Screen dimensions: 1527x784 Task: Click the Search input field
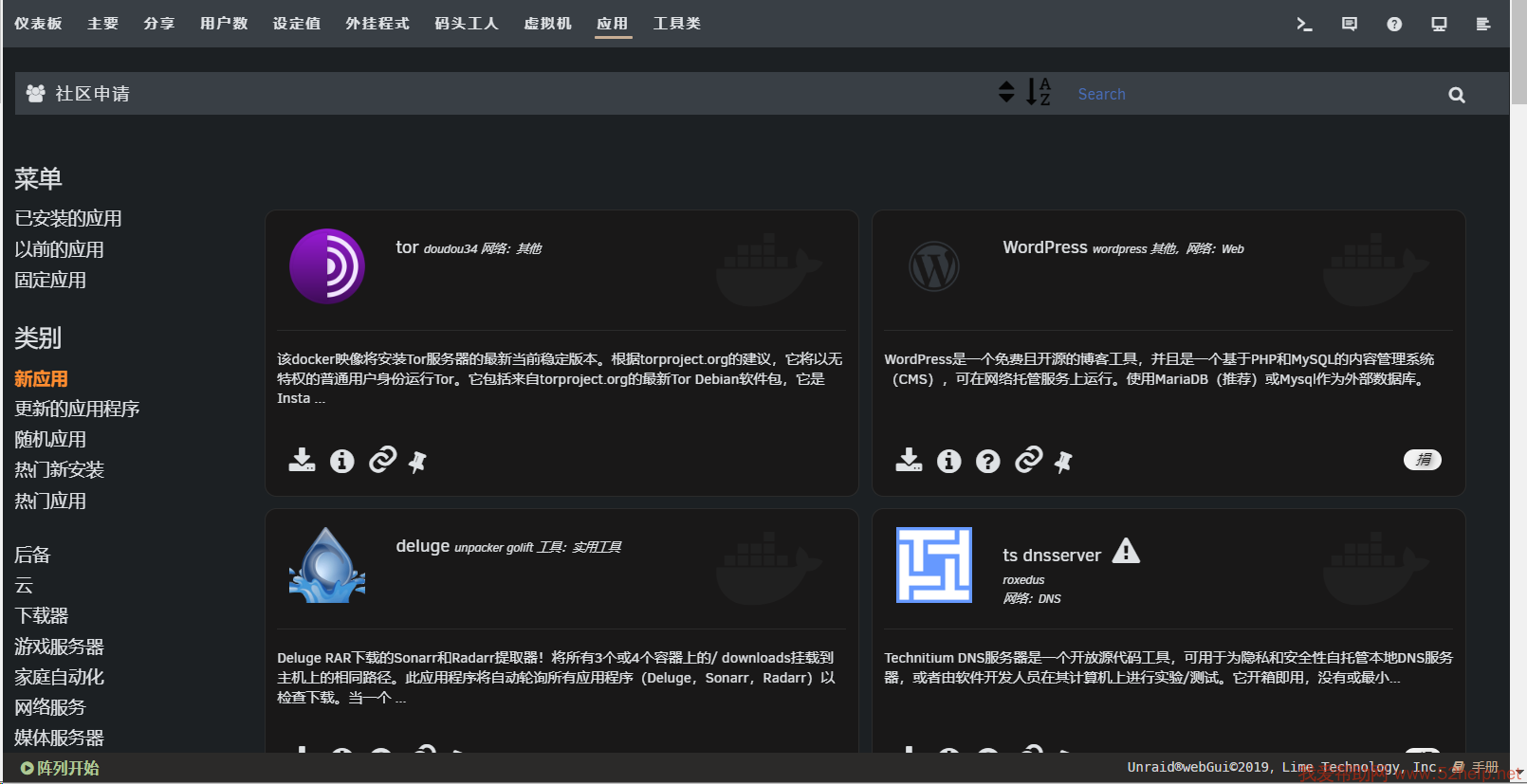[1252, 95]
